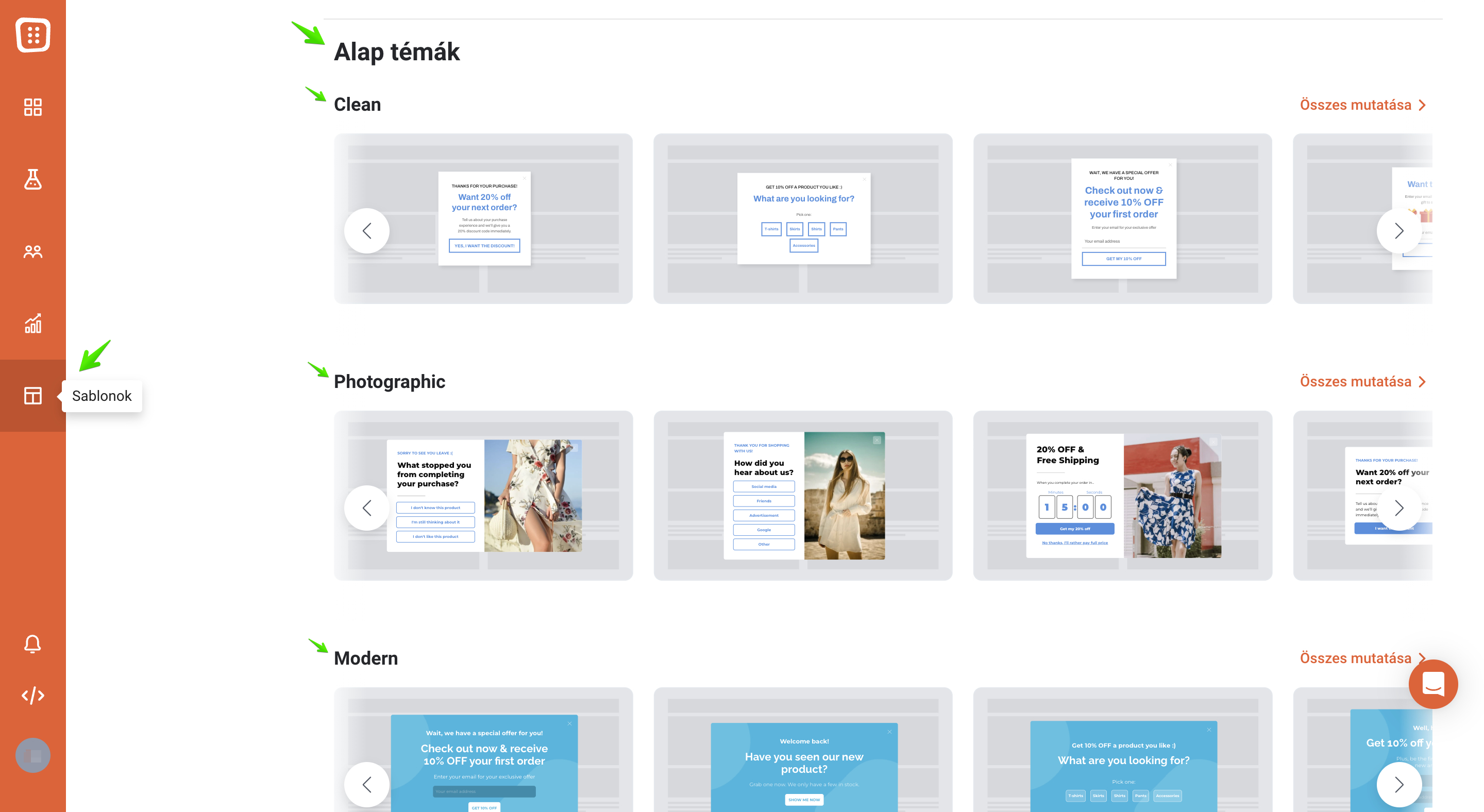This screenshot has height=812, width=1484.
Task: Open notifications bell icon
Action: click(x=33, y=644)
